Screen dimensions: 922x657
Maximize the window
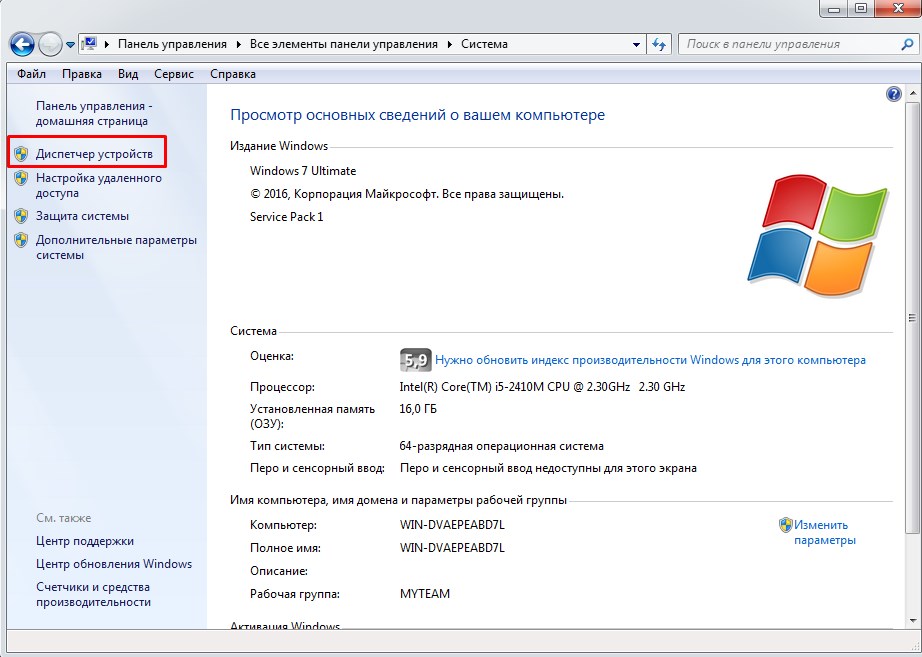[861, 8]
